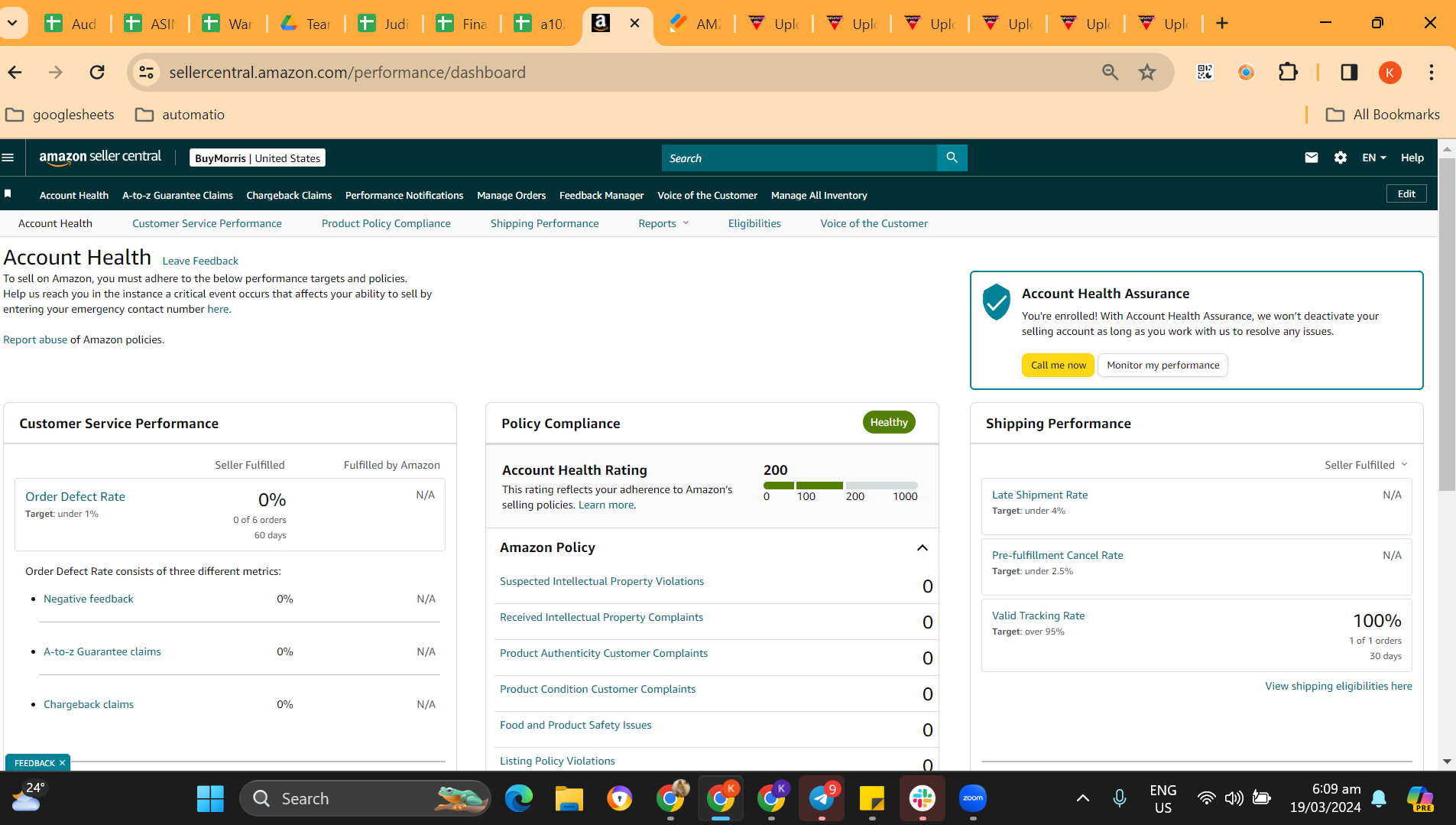Open the Seller Fulfilled dropdown in Shipping Performance
The height and width of the screenshot is (825, 1456).
tap(1366, 465)
